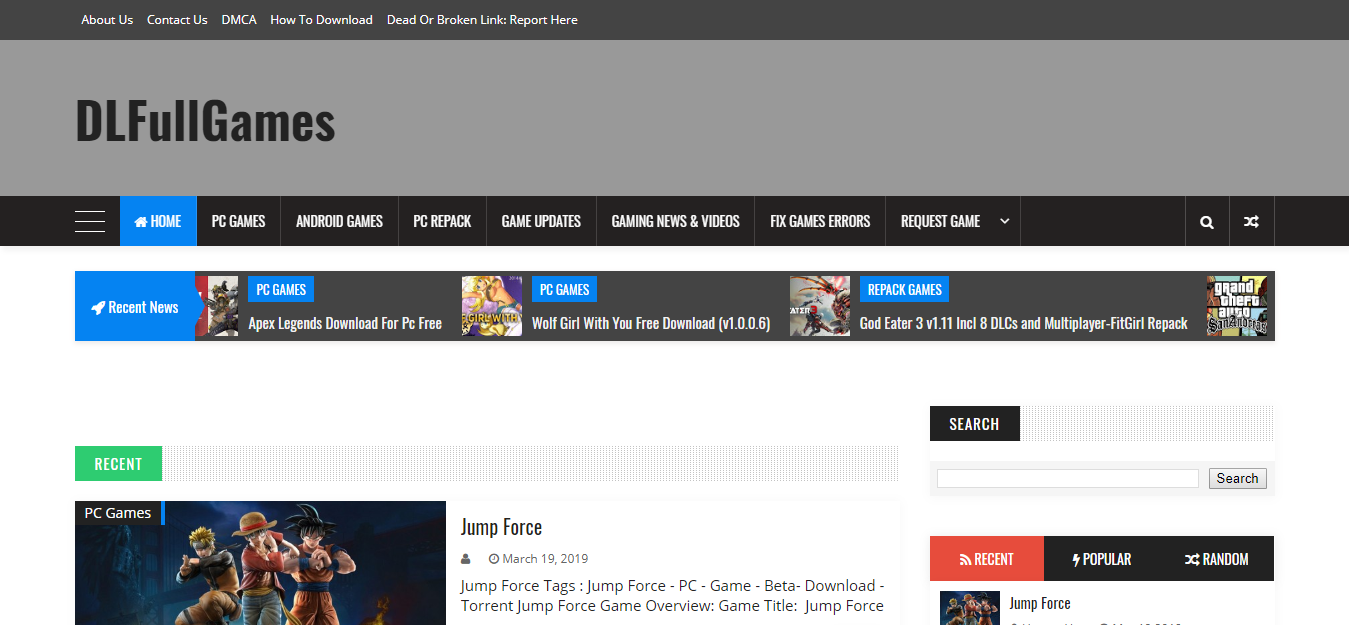Open the PC GAMES menu item
Screen dimensions: 1349x625
[238, 221]
